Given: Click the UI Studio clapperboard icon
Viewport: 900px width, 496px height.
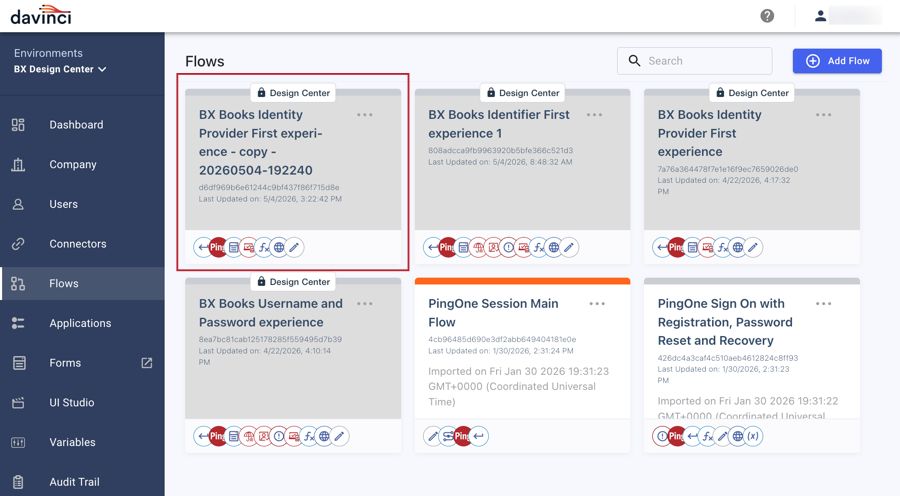Looking at the screenshot, I should point(18,403).
